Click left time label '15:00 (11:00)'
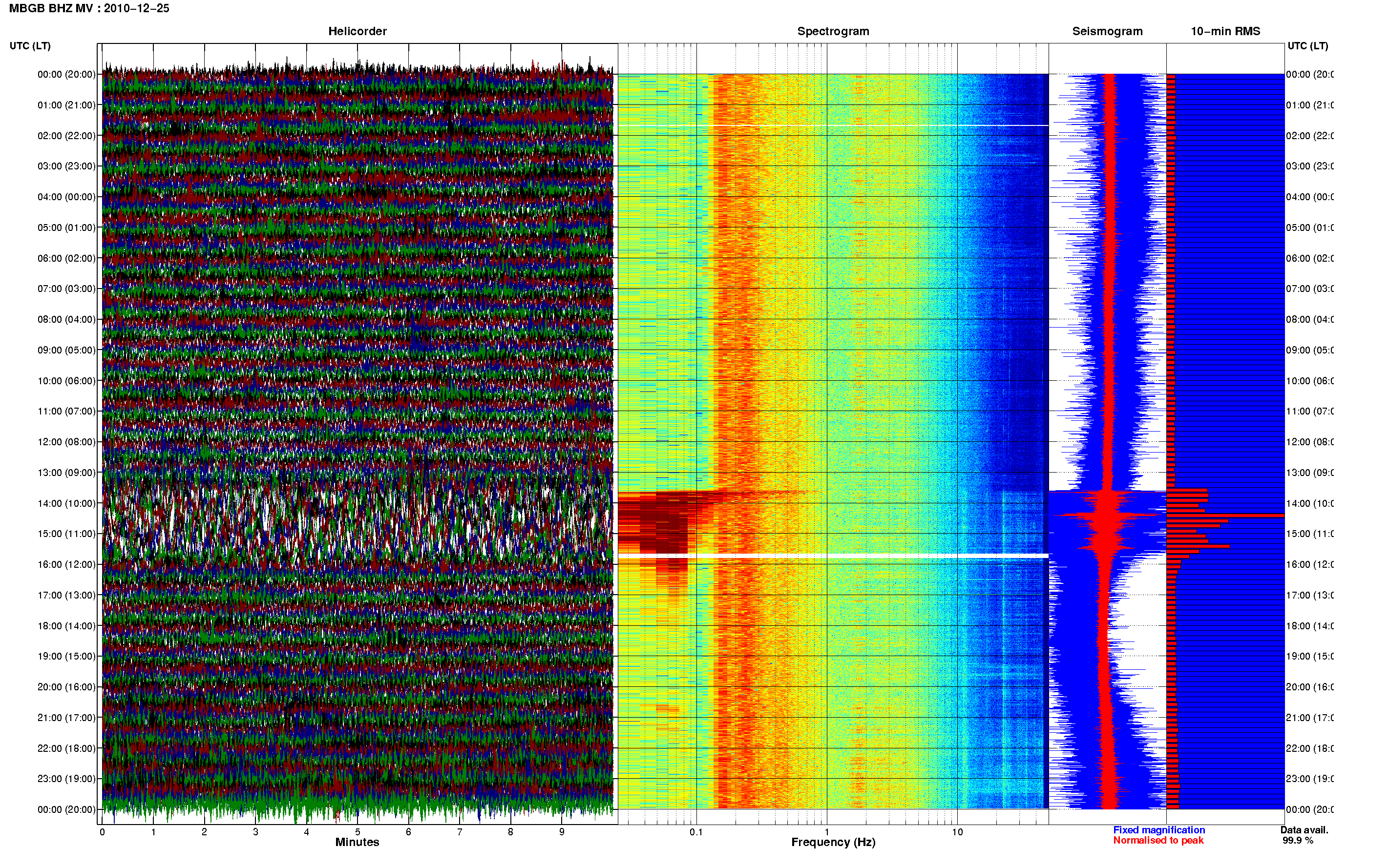1389x868 pixels. pos(66,534)
